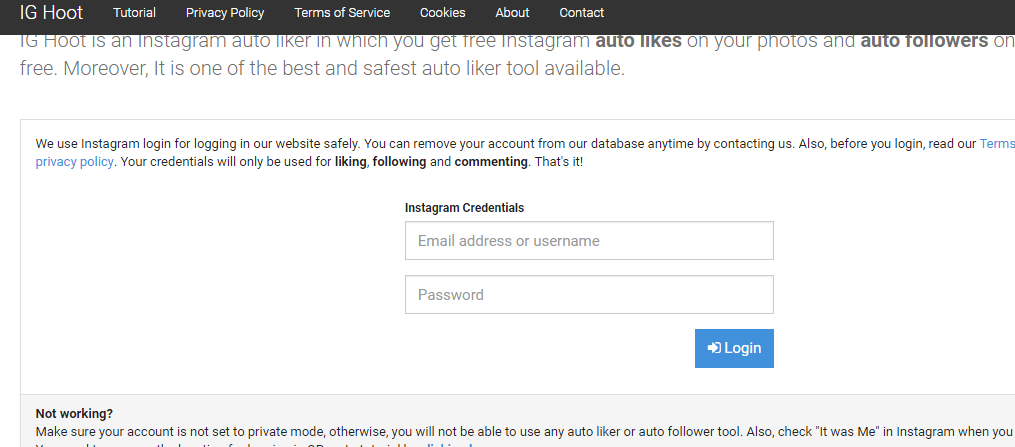Go to the Tutorial page
Viewport: 1015px width, 447px height.
135,13
